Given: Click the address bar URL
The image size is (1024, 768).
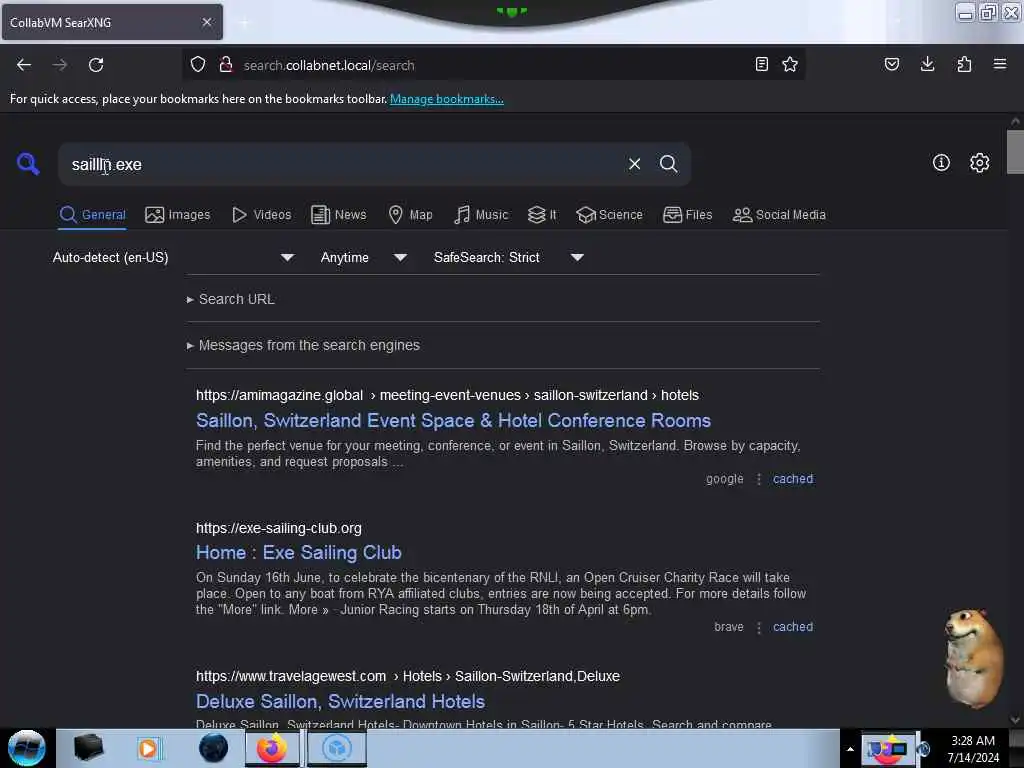Looking at the screenshot, I should [328, 65].
